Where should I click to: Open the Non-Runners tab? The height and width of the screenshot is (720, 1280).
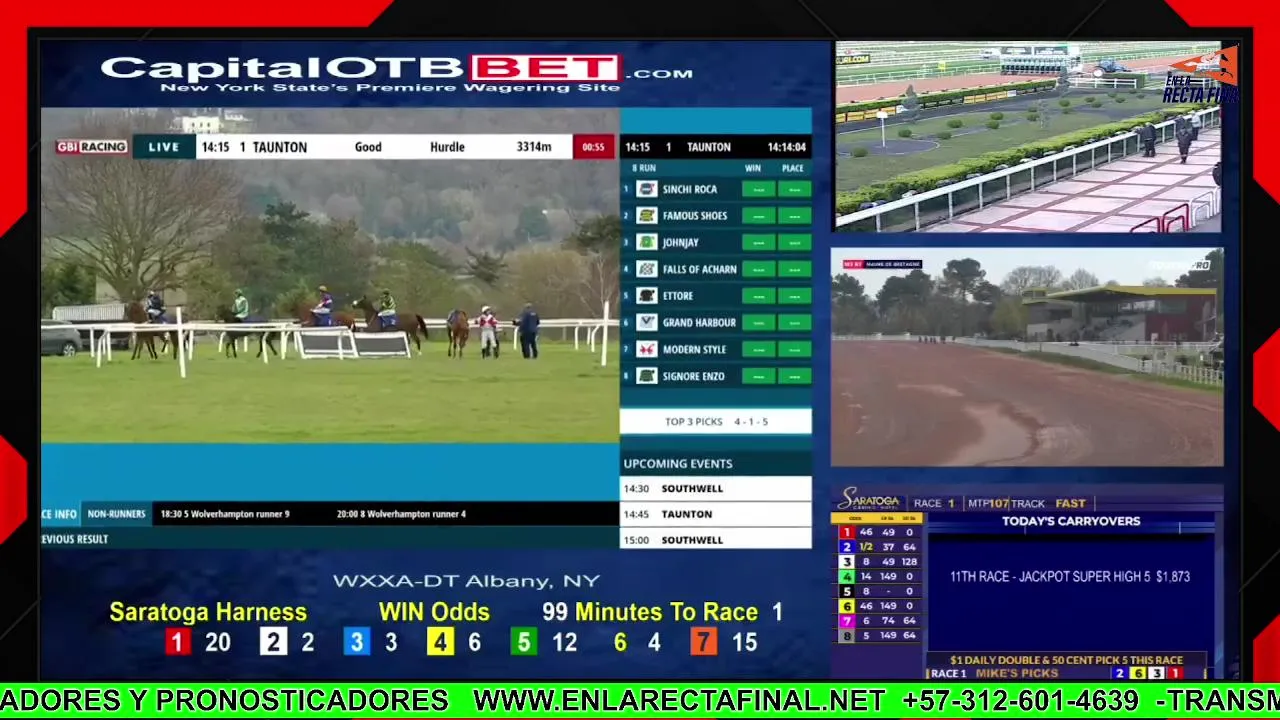[116, 514]
